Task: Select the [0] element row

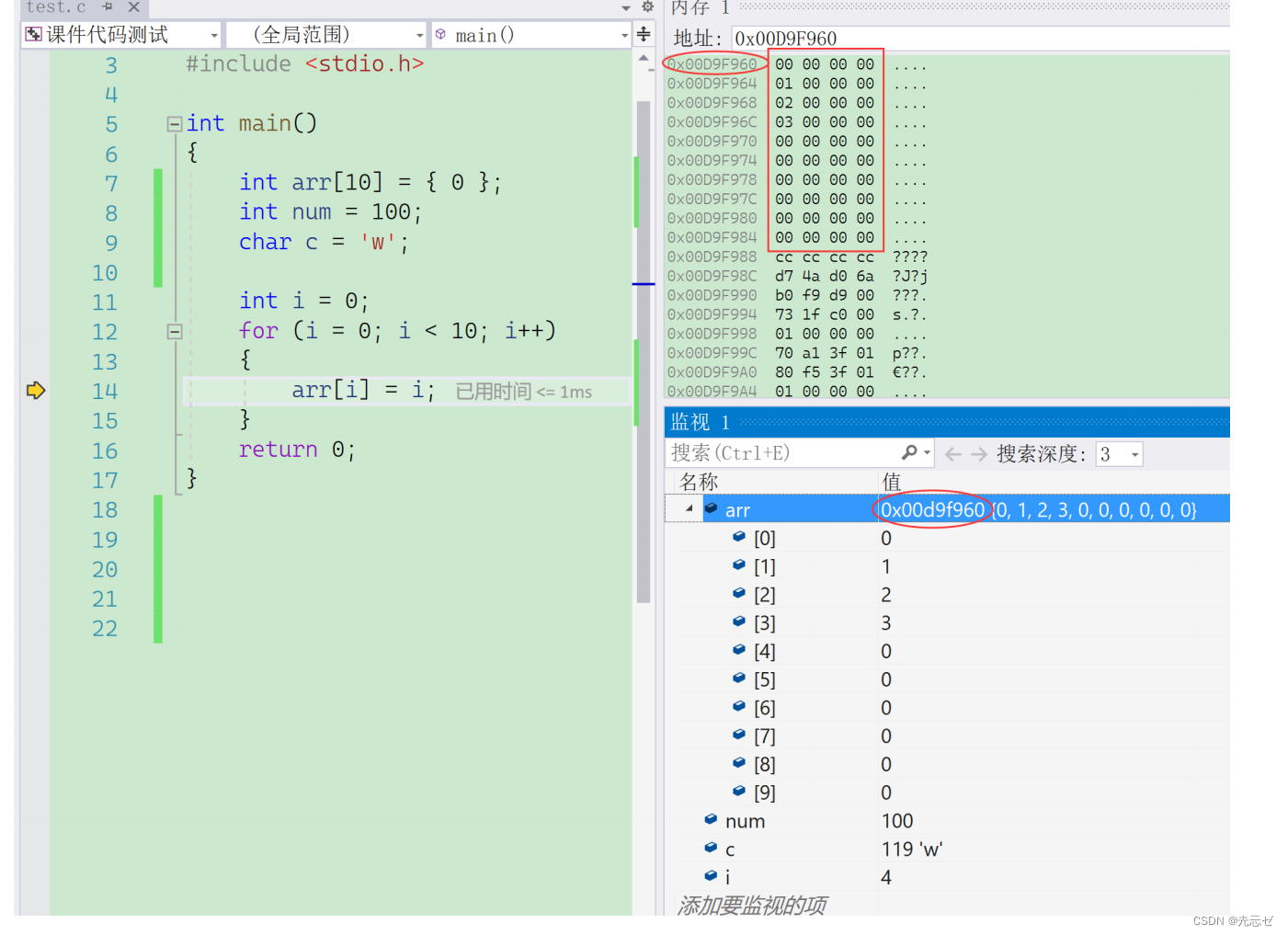Action: [x=947, y=538]
